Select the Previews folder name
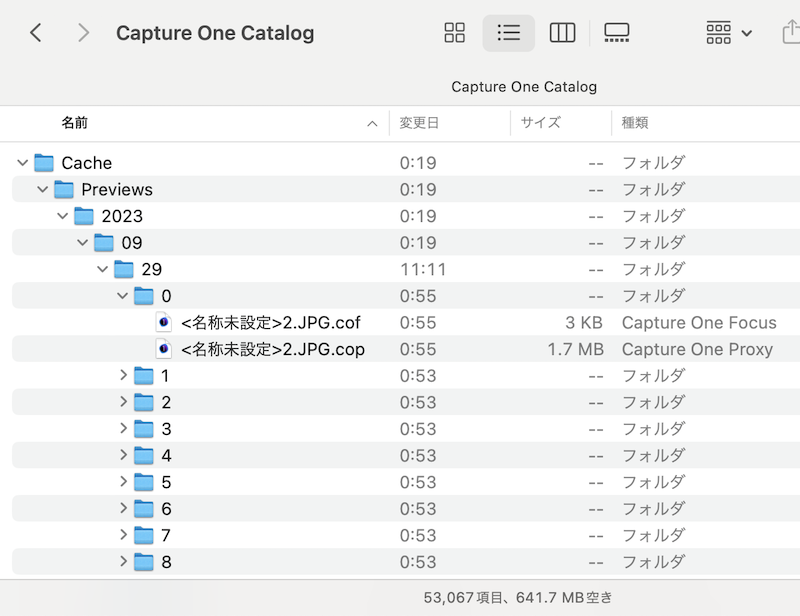Viewport: 800px width, 616px height. [117, 189]
